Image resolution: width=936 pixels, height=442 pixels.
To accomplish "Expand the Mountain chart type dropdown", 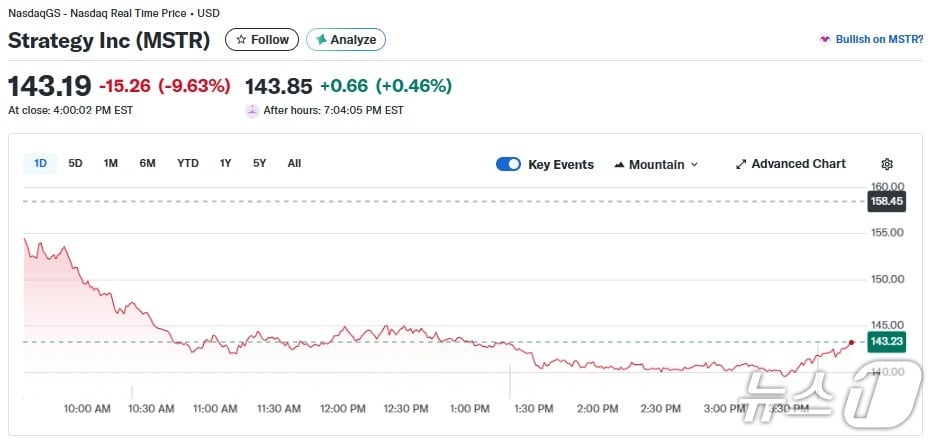I will pyautogui.click(x=656, y=165).
